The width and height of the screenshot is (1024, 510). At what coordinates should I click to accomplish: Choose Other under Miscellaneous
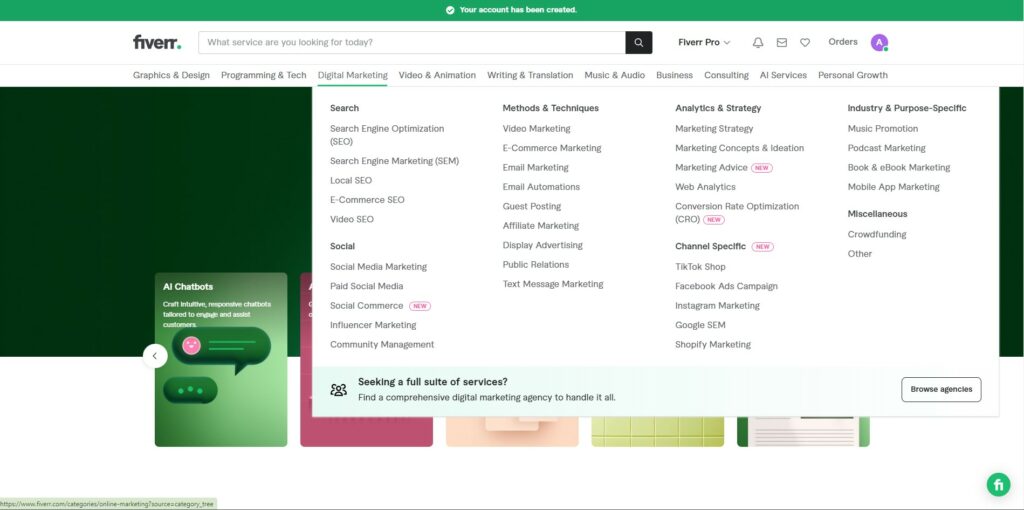(859, 254)
